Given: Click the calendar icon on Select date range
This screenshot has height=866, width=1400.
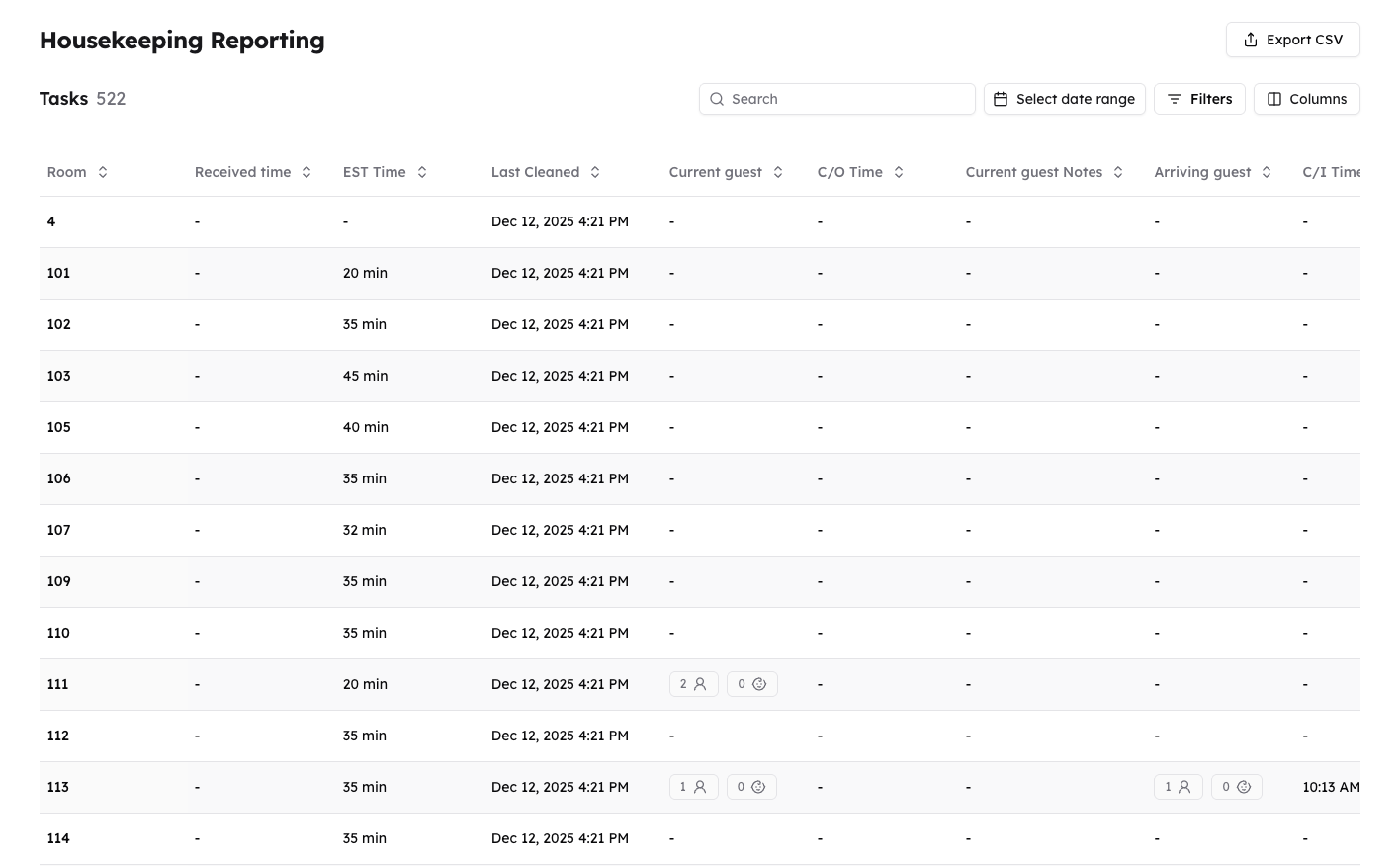Looking at the screenshot, I should [x=1001, y=99].
